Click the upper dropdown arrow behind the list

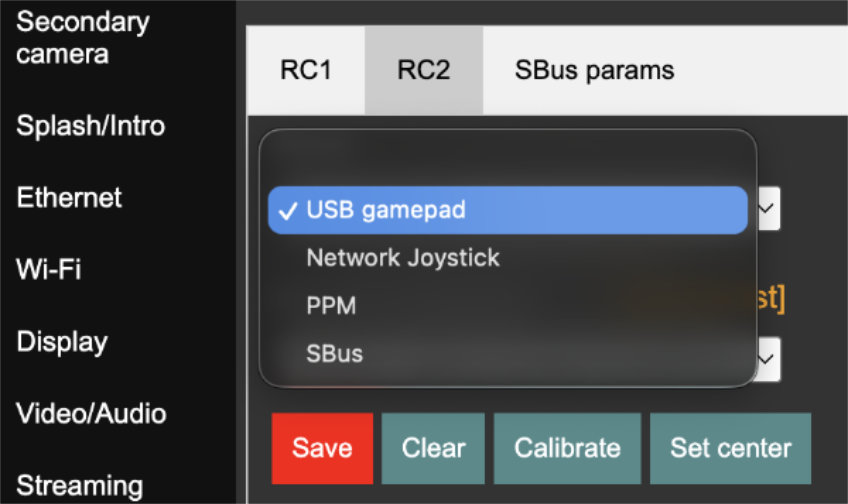tap(767, 209)
